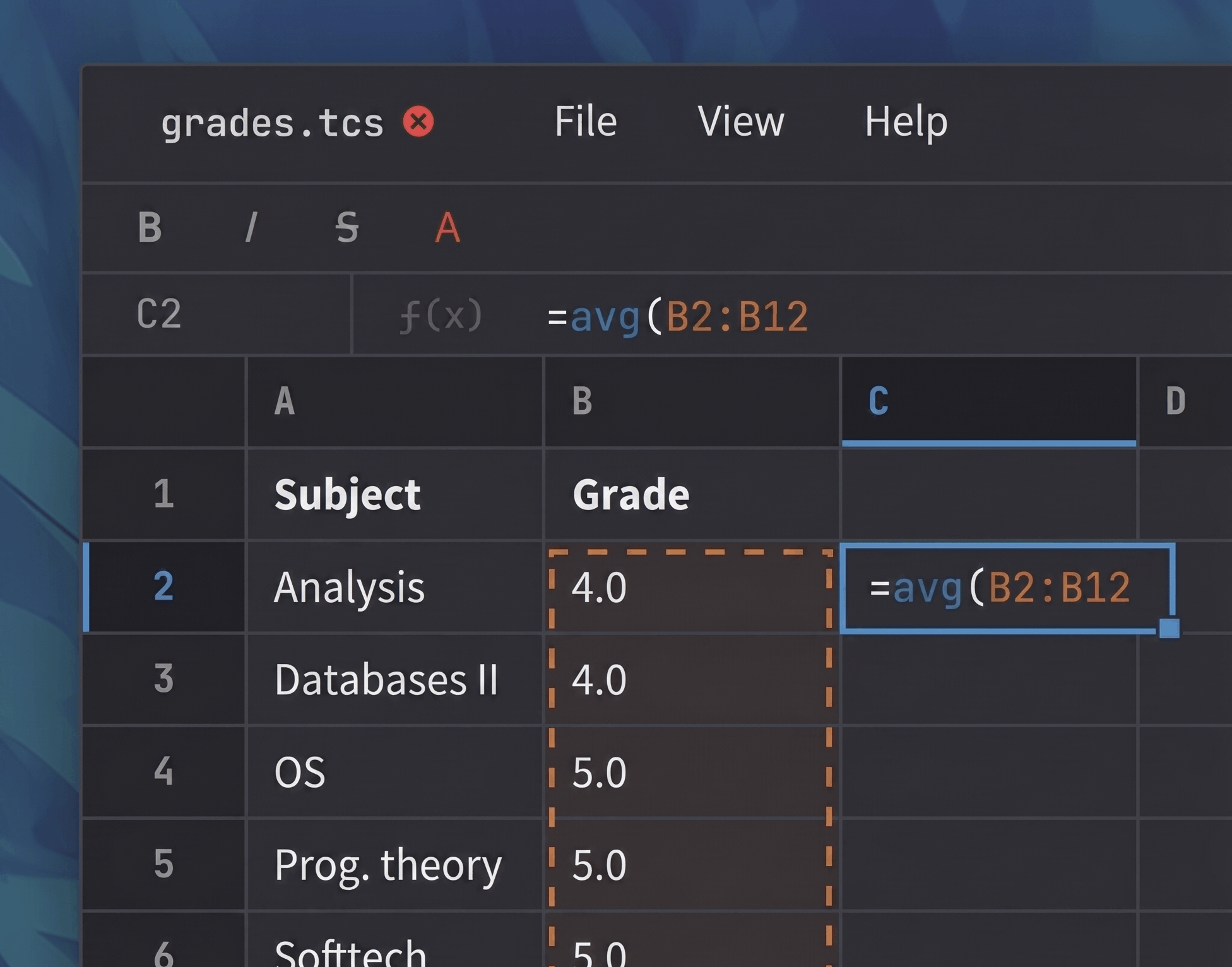Click the formula bar text =avg(B2:B12
The image size is (1232, 967).
678,316
